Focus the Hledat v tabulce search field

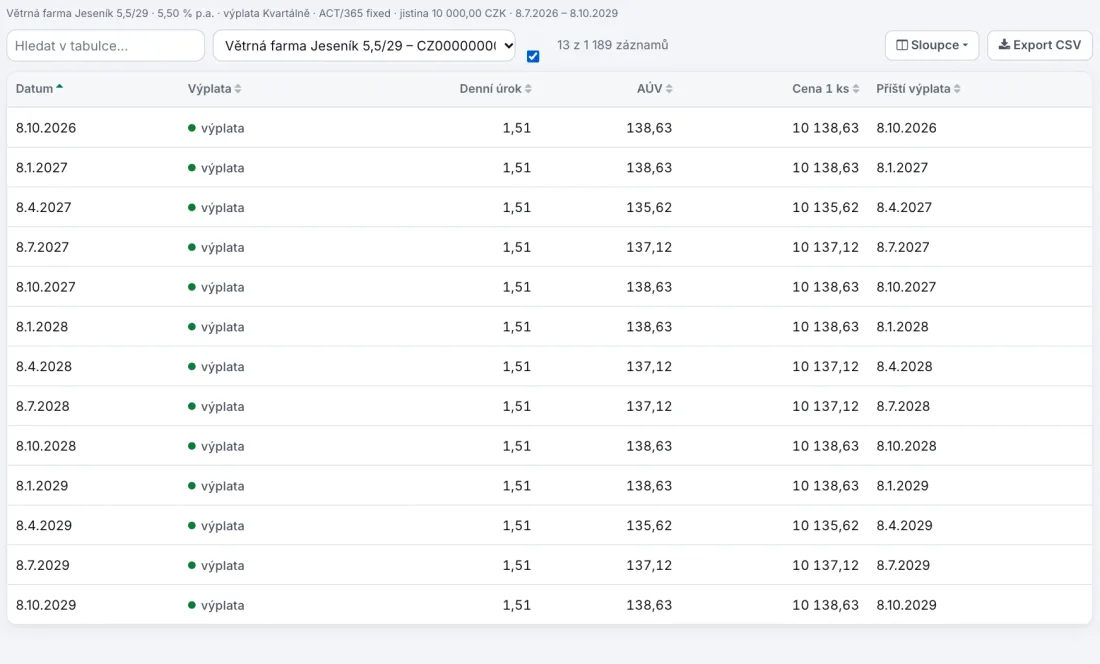point(106,46)
